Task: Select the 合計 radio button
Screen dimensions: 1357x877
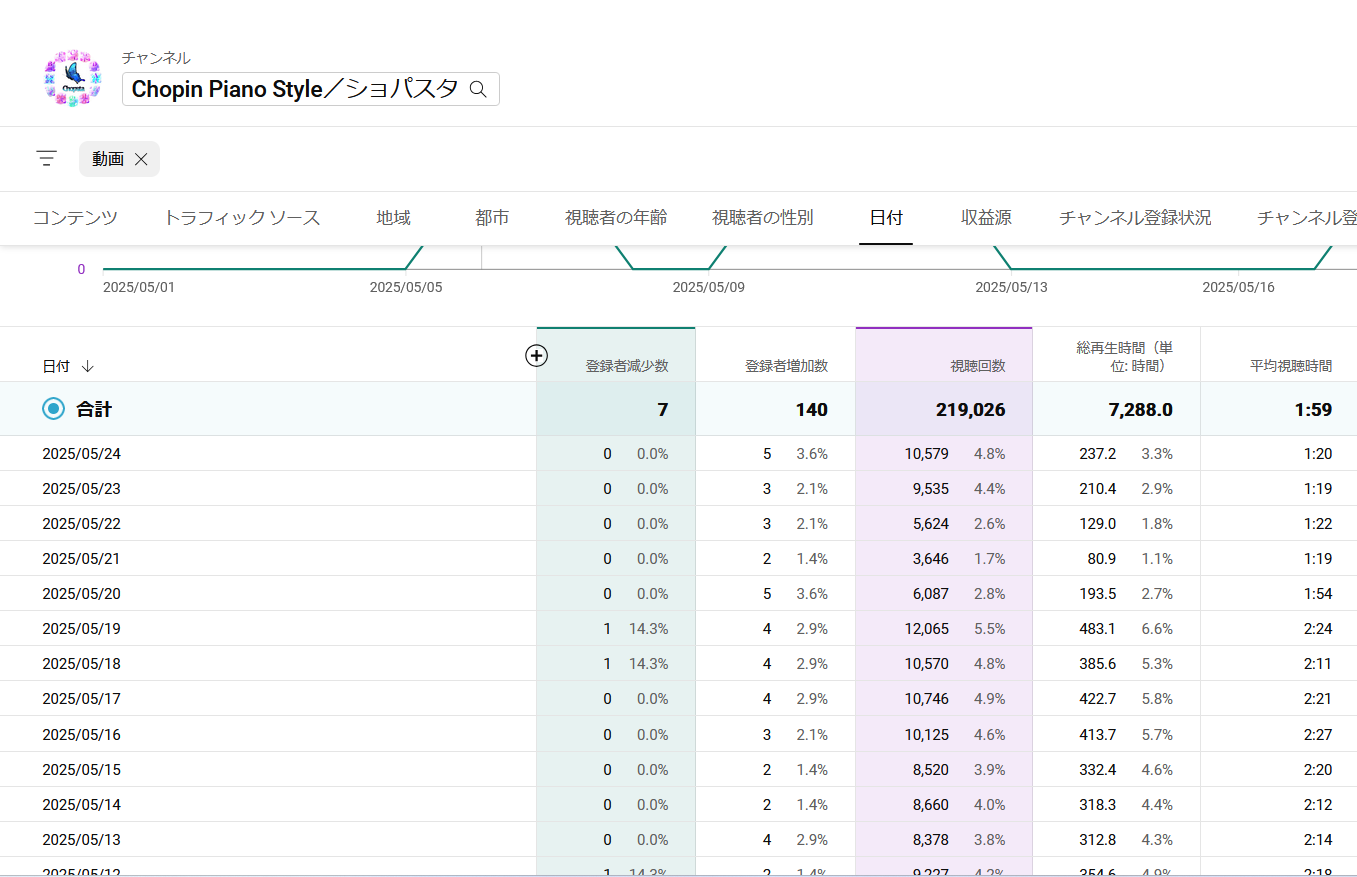Action: pos(53,409)
